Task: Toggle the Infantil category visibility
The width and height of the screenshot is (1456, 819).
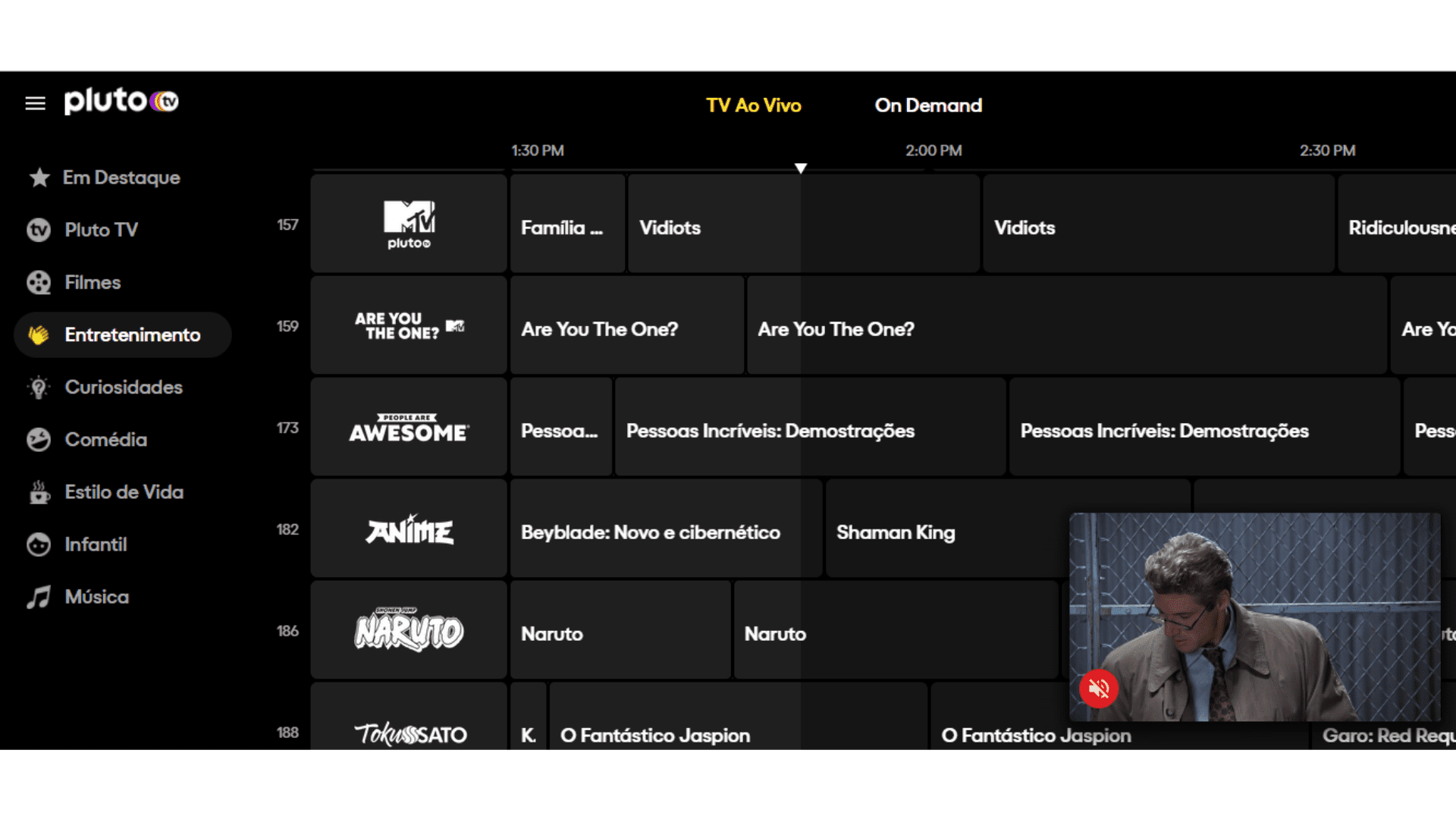Action: point(94,544)
